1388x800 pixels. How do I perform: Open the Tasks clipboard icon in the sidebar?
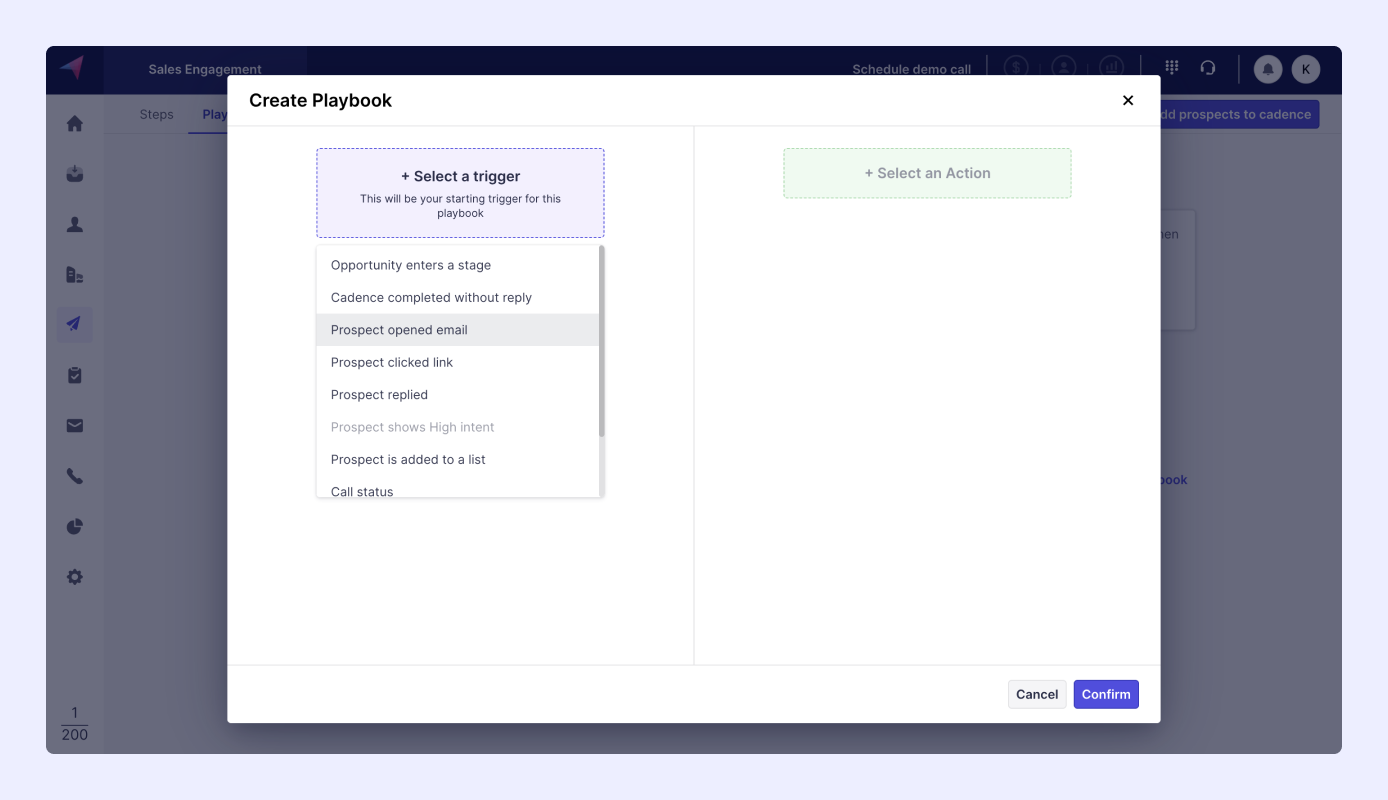[x=74, y=374]
